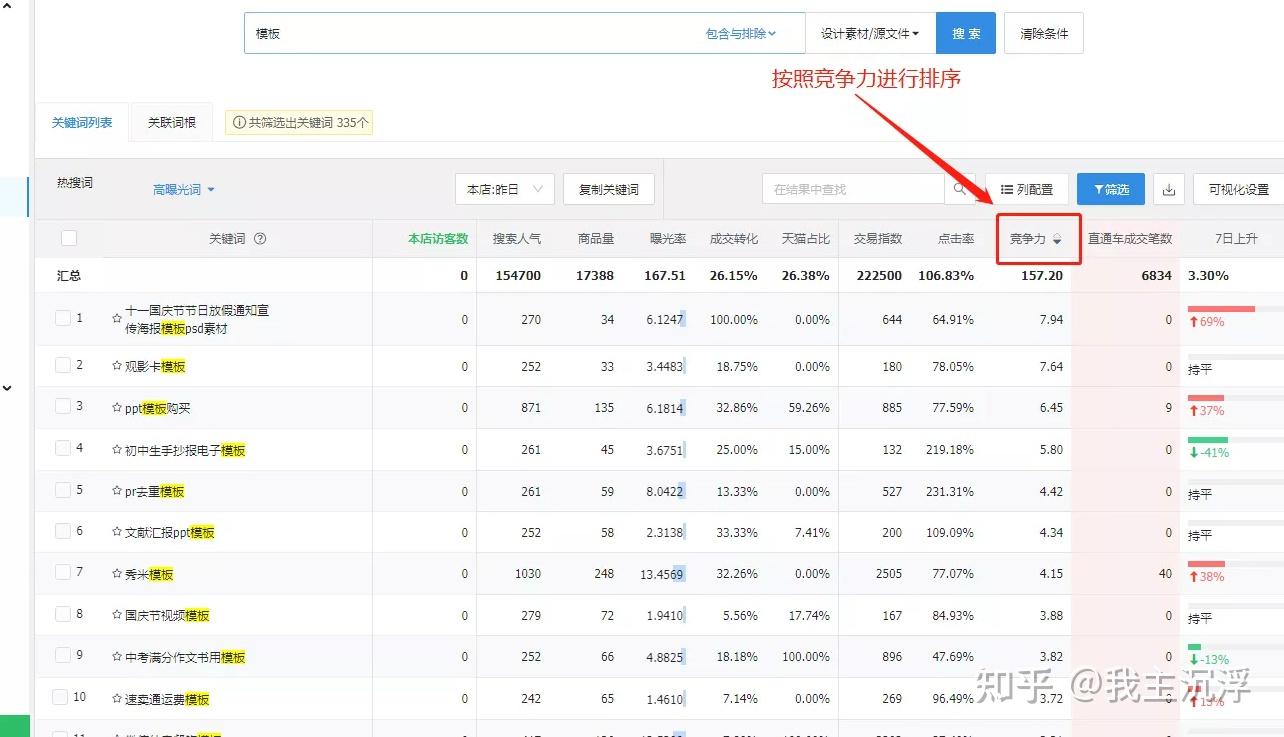Star the pr去重模板 keyword

pyautogui.click(x=117, y=491)
